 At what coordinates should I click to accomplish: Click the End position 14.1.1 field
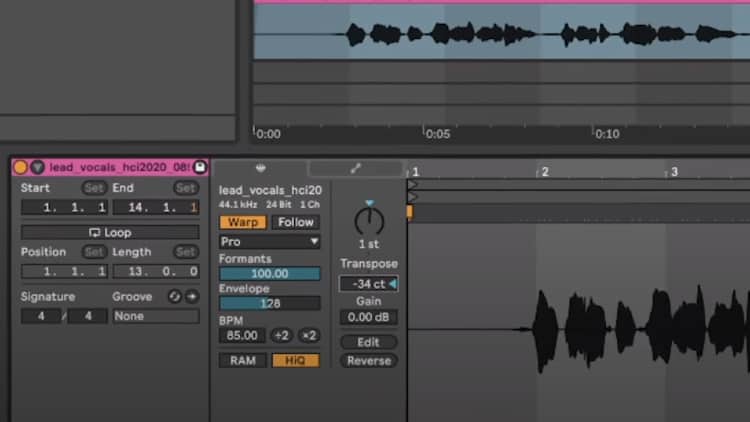point(156,207)
